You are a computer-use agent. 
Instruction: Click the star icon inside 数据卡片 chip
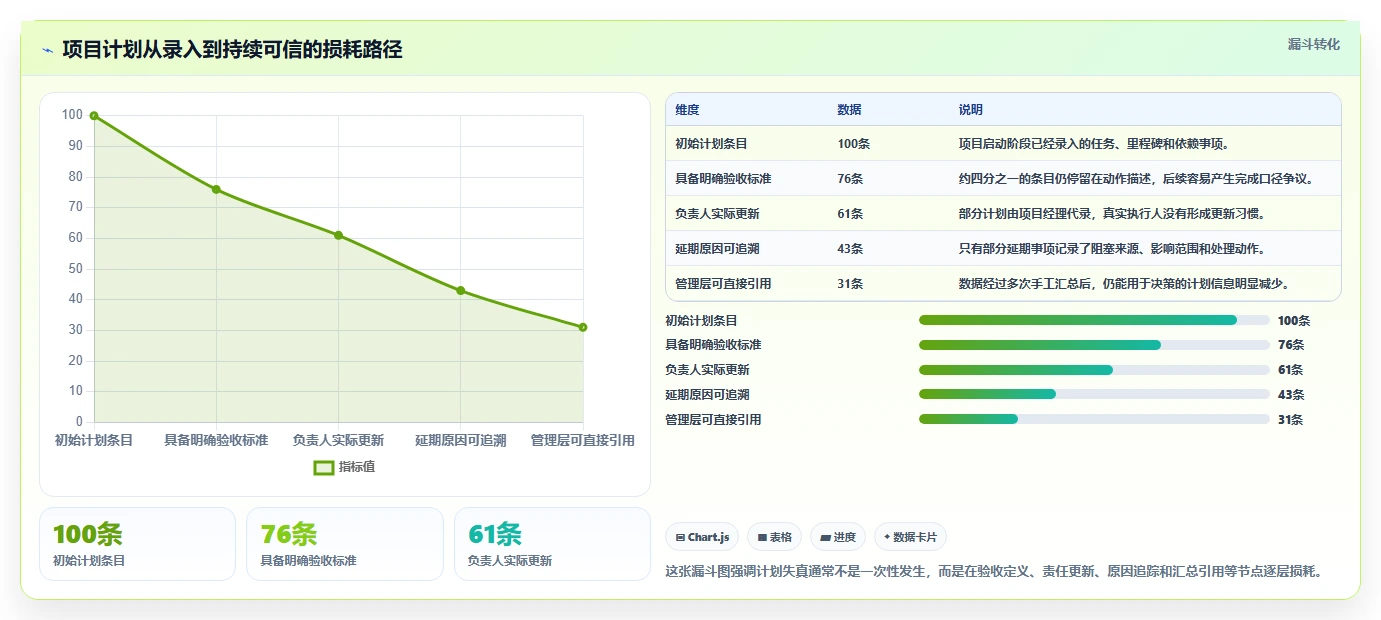(x=887, y=538)
